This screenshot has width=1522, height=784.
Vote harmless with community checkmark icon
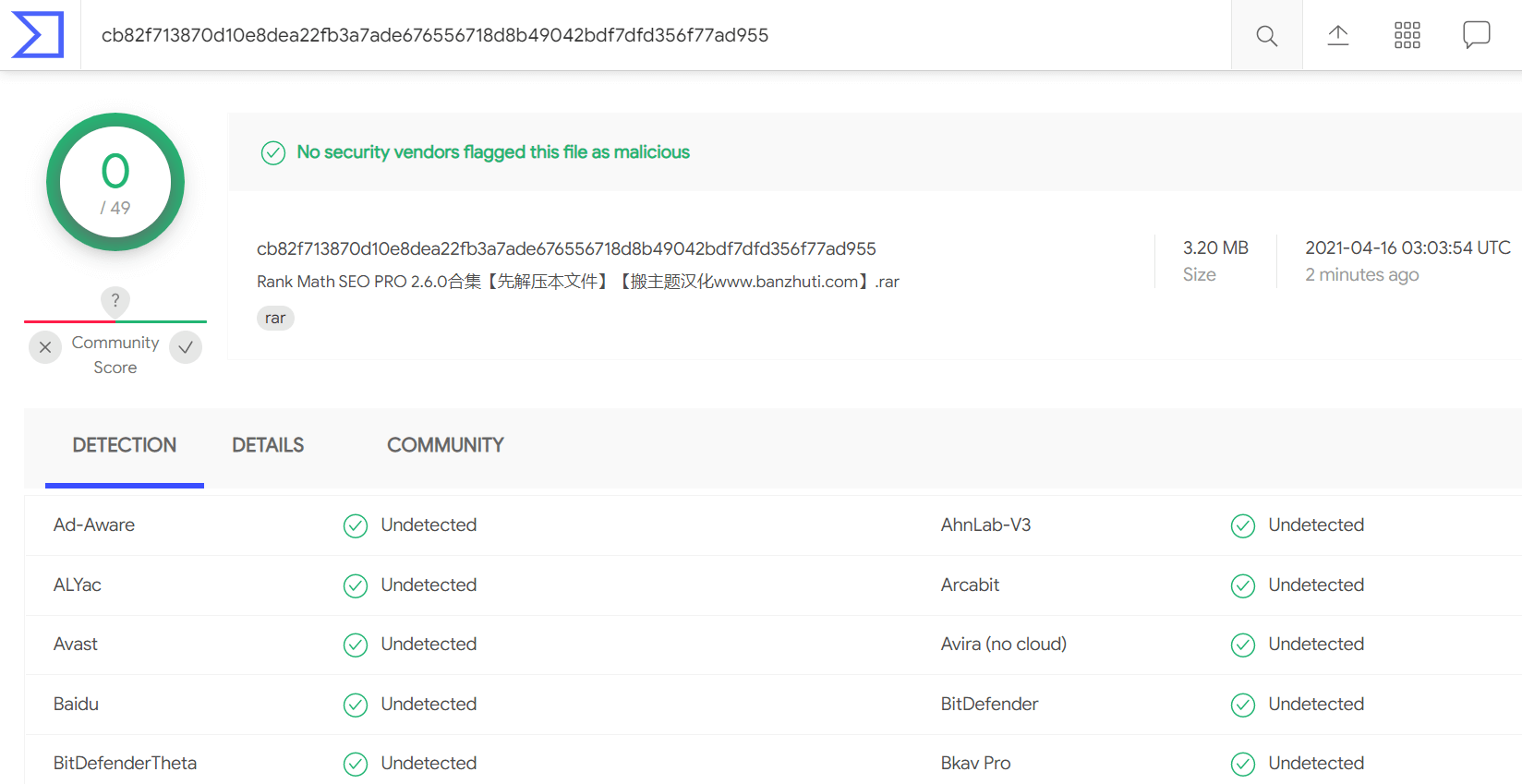point(186,347)
